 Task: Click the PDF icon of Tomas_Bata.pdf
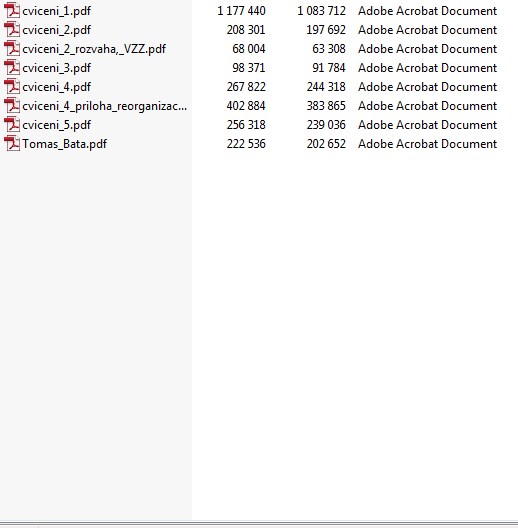(12, 144)
